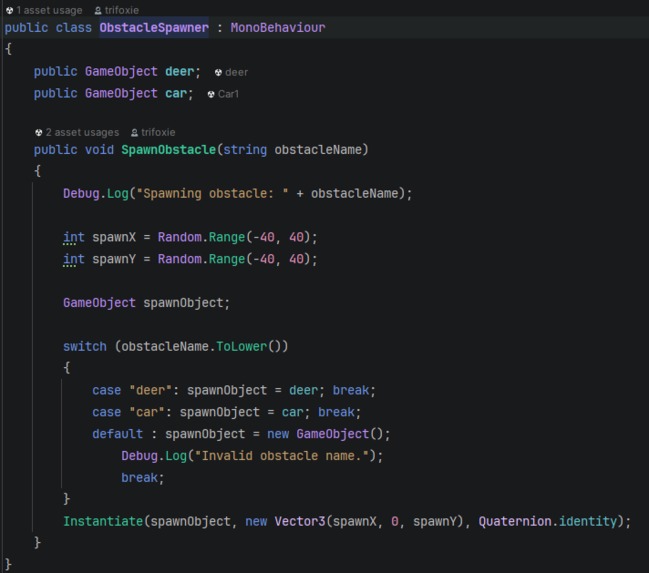The height and width of the screenshot is (573, 649).
Task: Click the 'Car1' asset inlay hint
Action: tap(228, 94)
